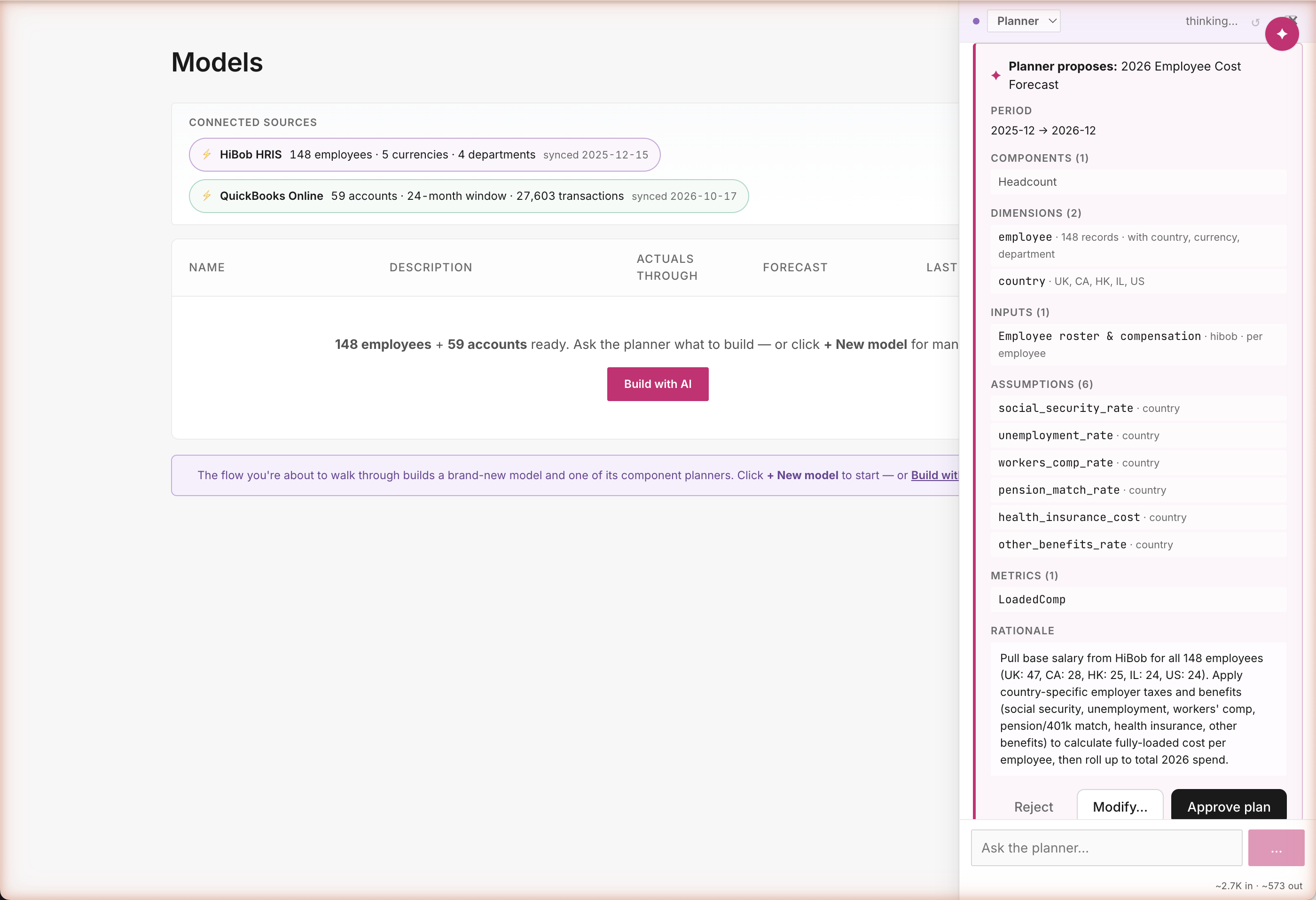This screenshot has width=1316, height=900.
Task: Select the Headcount component row
Action: point(1138,181)
